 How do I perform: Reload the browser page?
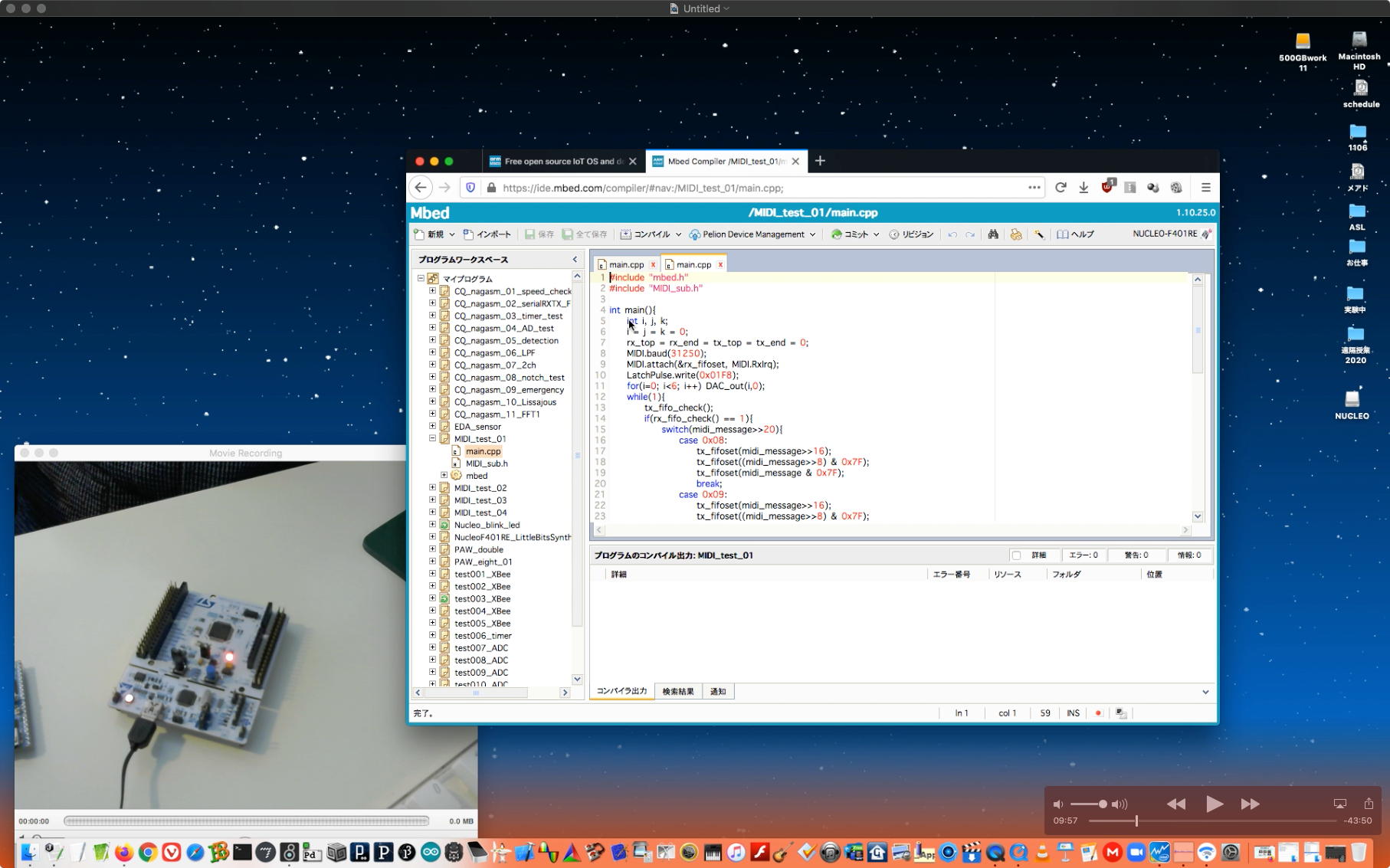point(1061,188)
